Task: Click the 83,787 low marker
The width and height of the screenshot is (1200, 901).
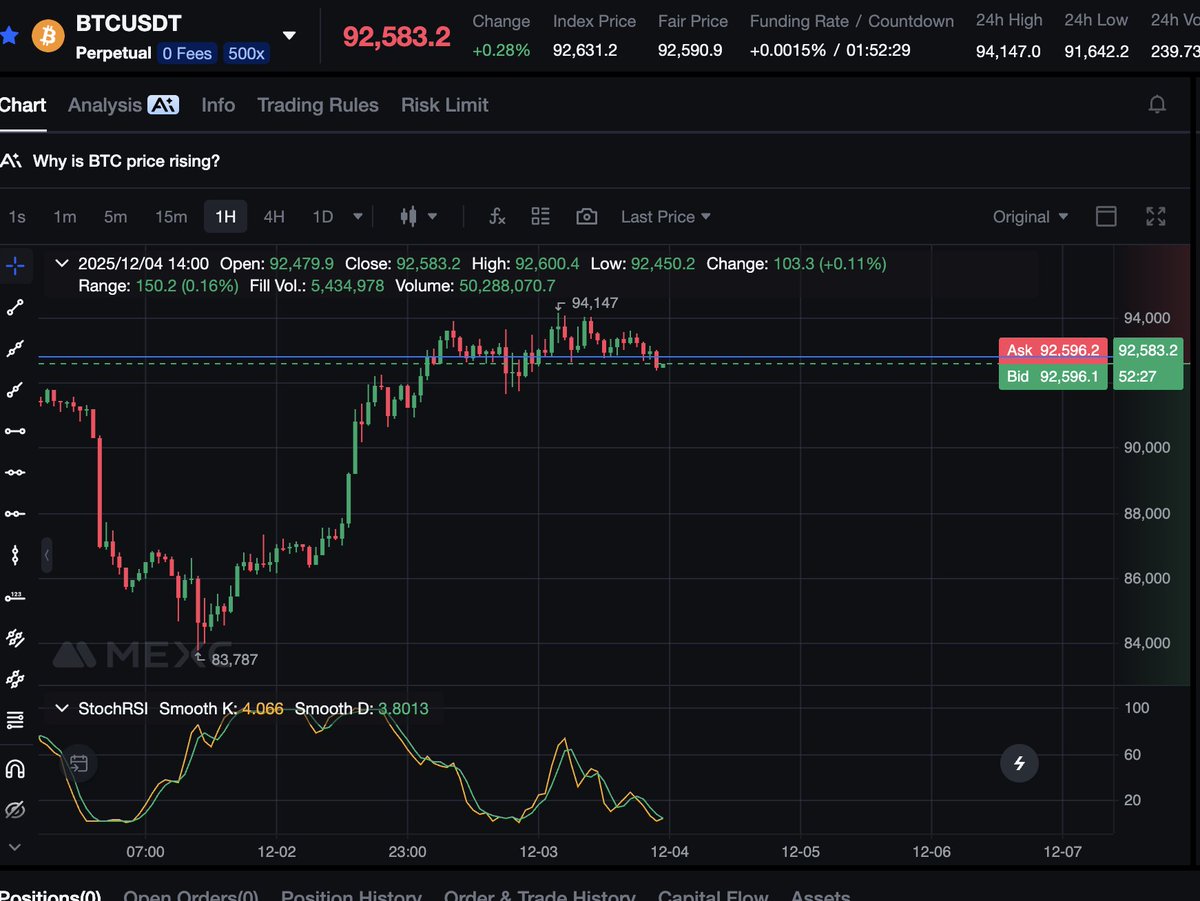Action: (235, 659)
